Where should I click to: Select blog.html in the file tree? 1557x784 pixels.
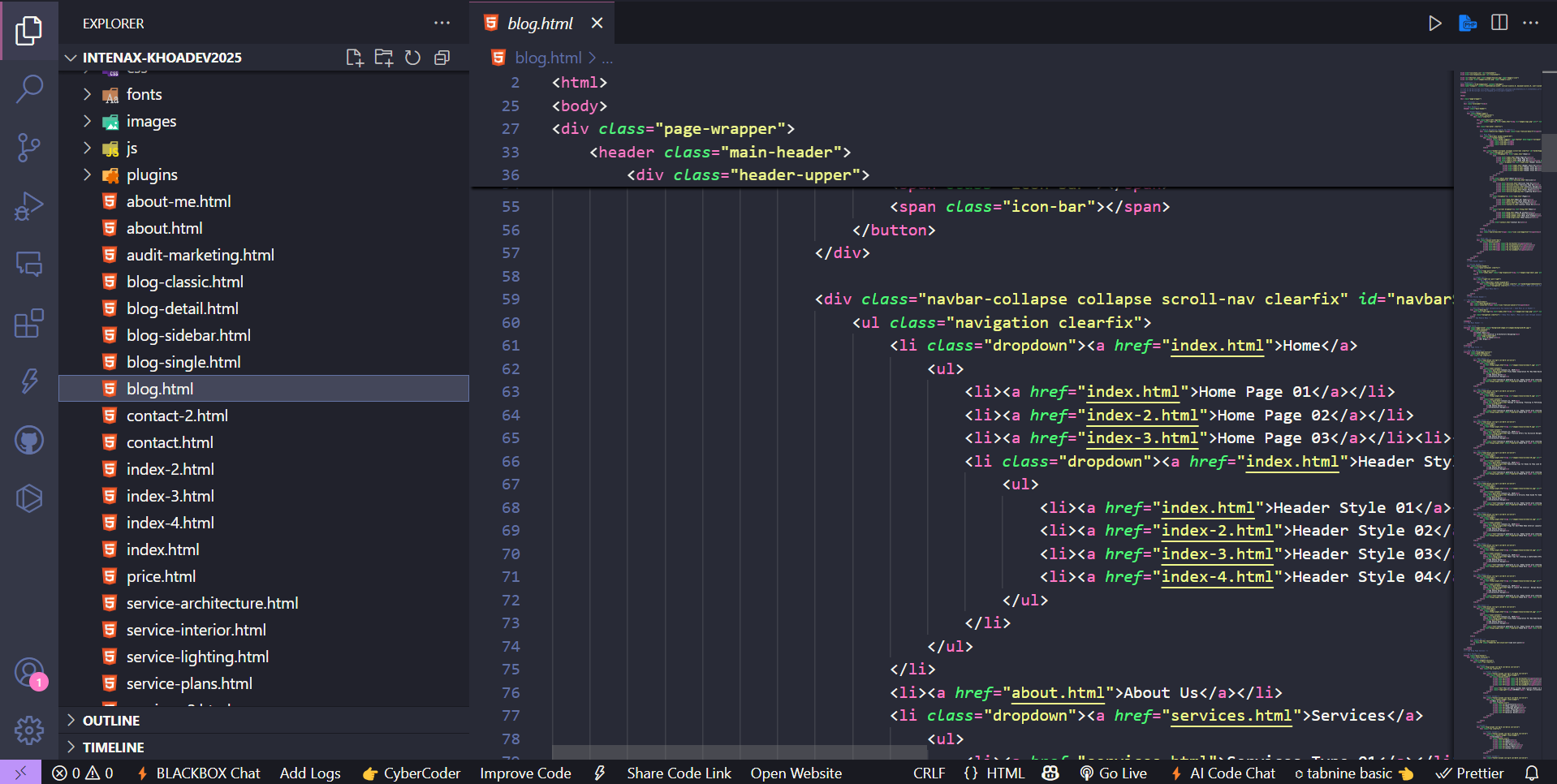(x=264, y=389)
